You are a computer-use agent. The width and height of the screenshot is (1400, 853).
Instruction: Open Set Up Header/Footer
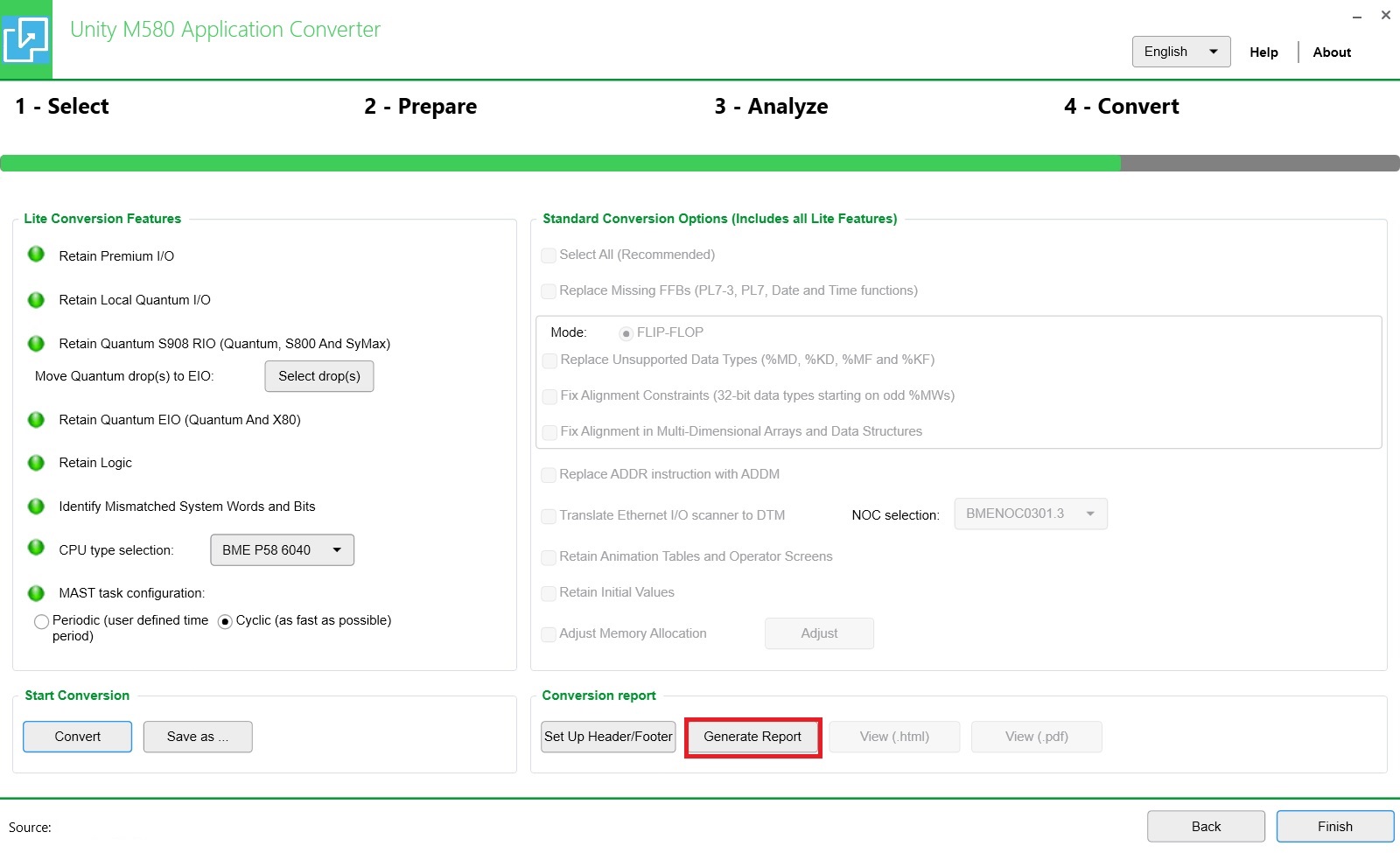pyautogui.click(x=608, y=737)
